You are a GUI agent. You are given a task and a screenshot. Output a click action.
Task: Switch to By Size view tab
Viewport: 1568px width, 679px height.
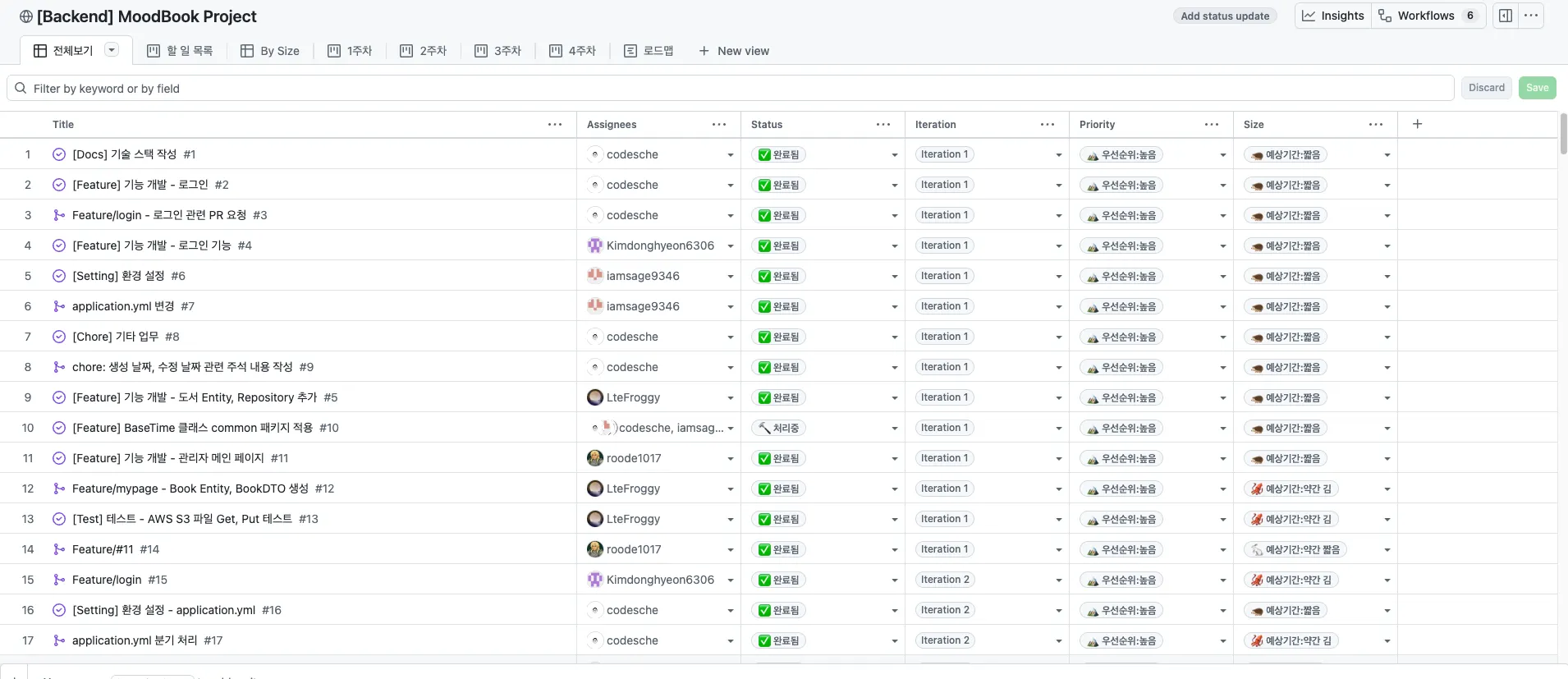pyautogui.click(x=270, y=51)
